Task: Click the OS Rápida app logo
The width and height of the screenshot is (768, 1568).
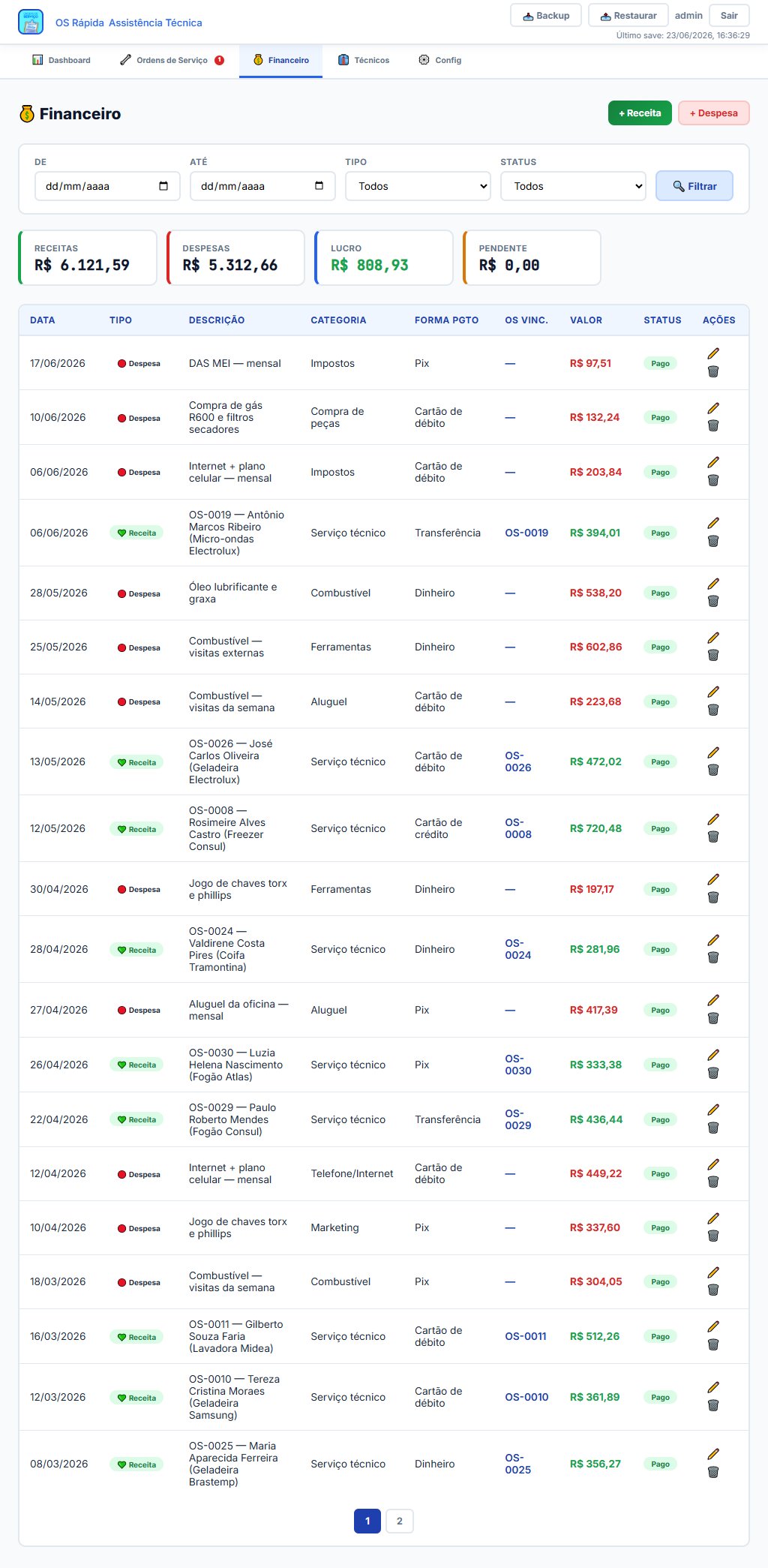Action: [31, 22]
